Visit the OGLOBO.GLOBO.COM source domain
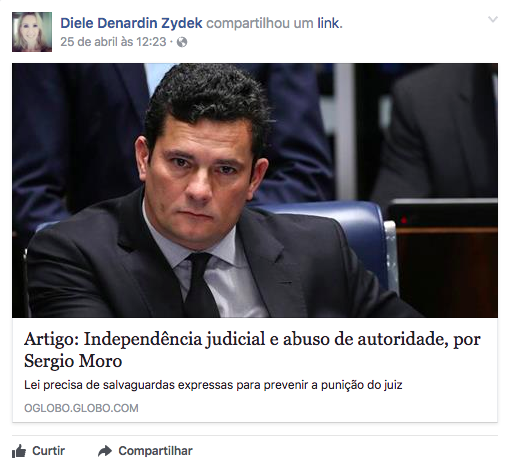508x465 pixels. (81, 408)
